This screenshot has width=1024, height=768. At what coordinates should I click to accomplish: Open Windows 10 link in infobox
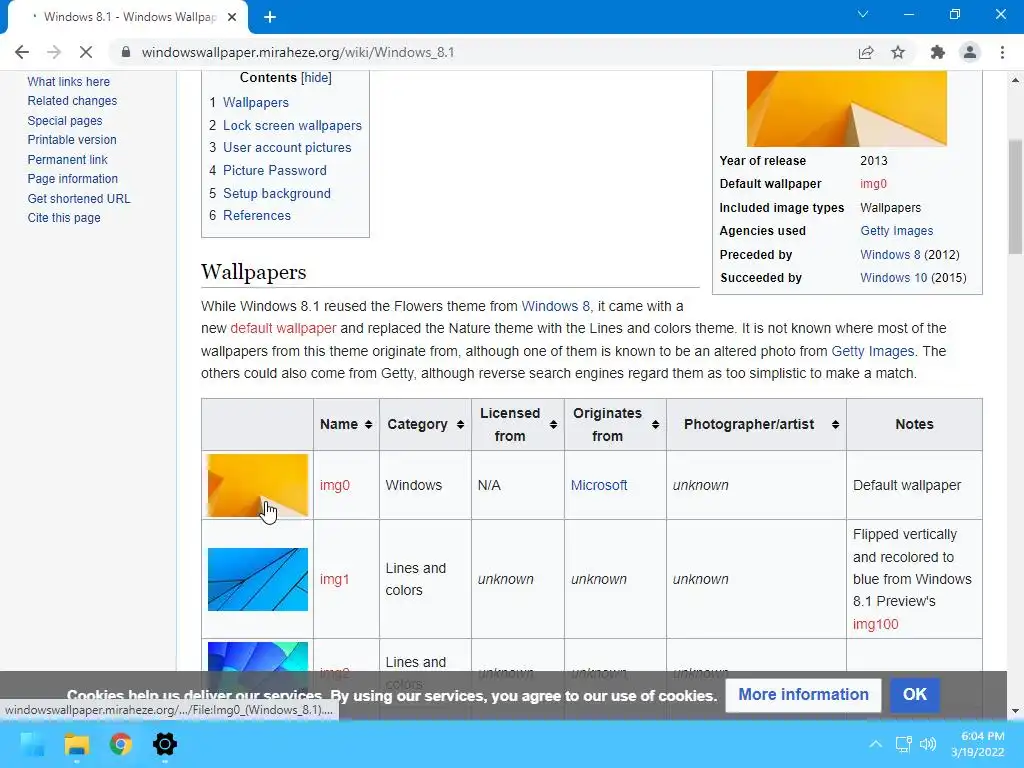coord(893,278)
